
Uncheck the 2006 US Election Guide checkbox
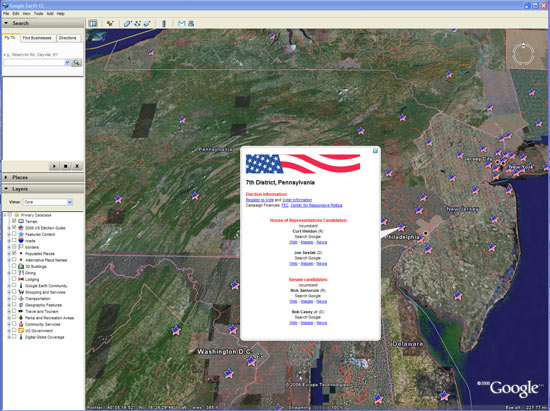[14, 228]
